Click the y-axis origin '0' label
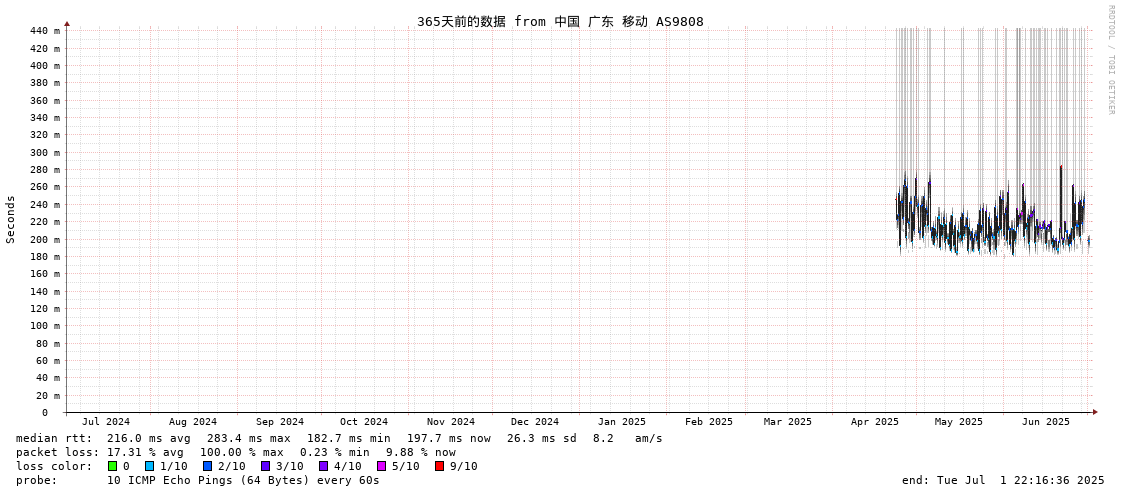 44,413
